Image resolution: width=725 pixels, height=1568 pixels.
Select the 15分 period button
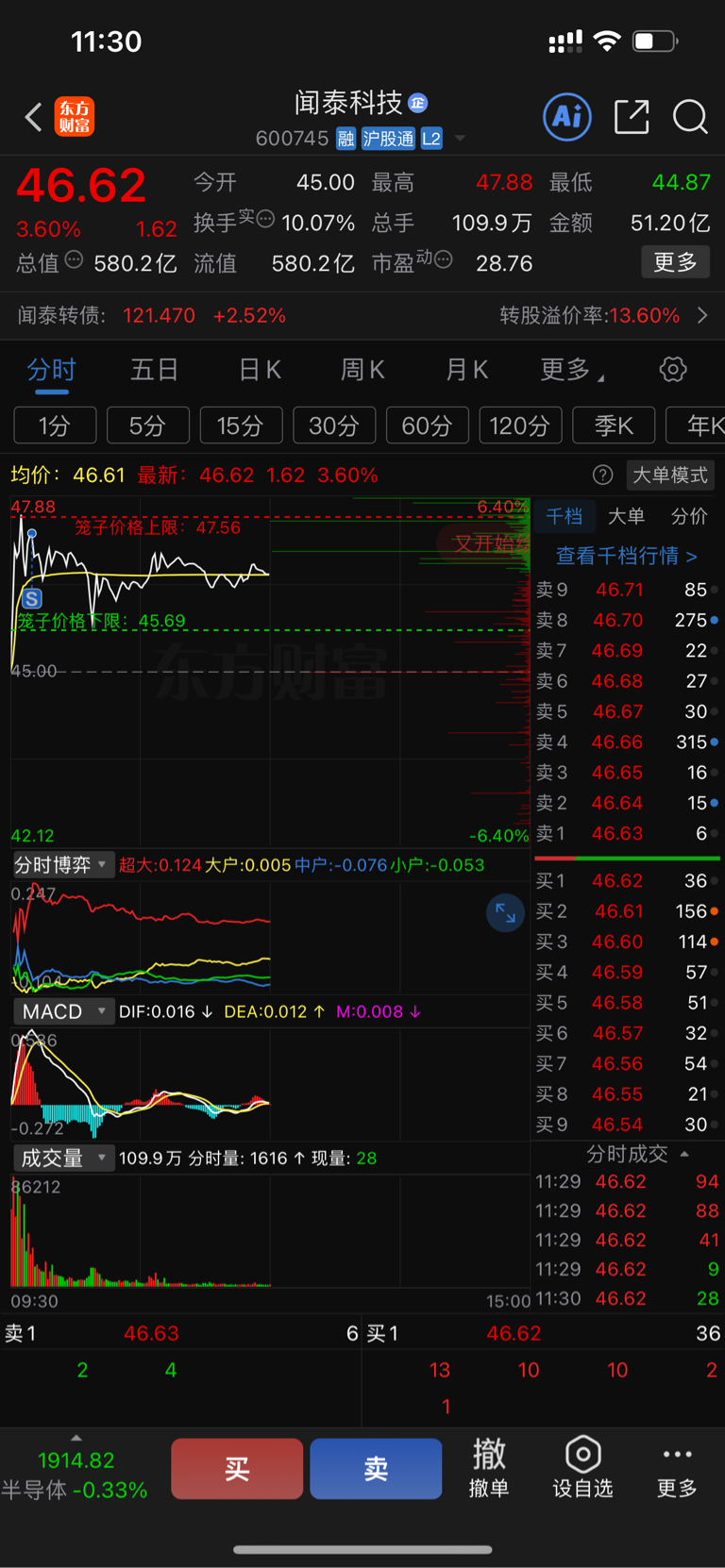click(x=241, y=425)
